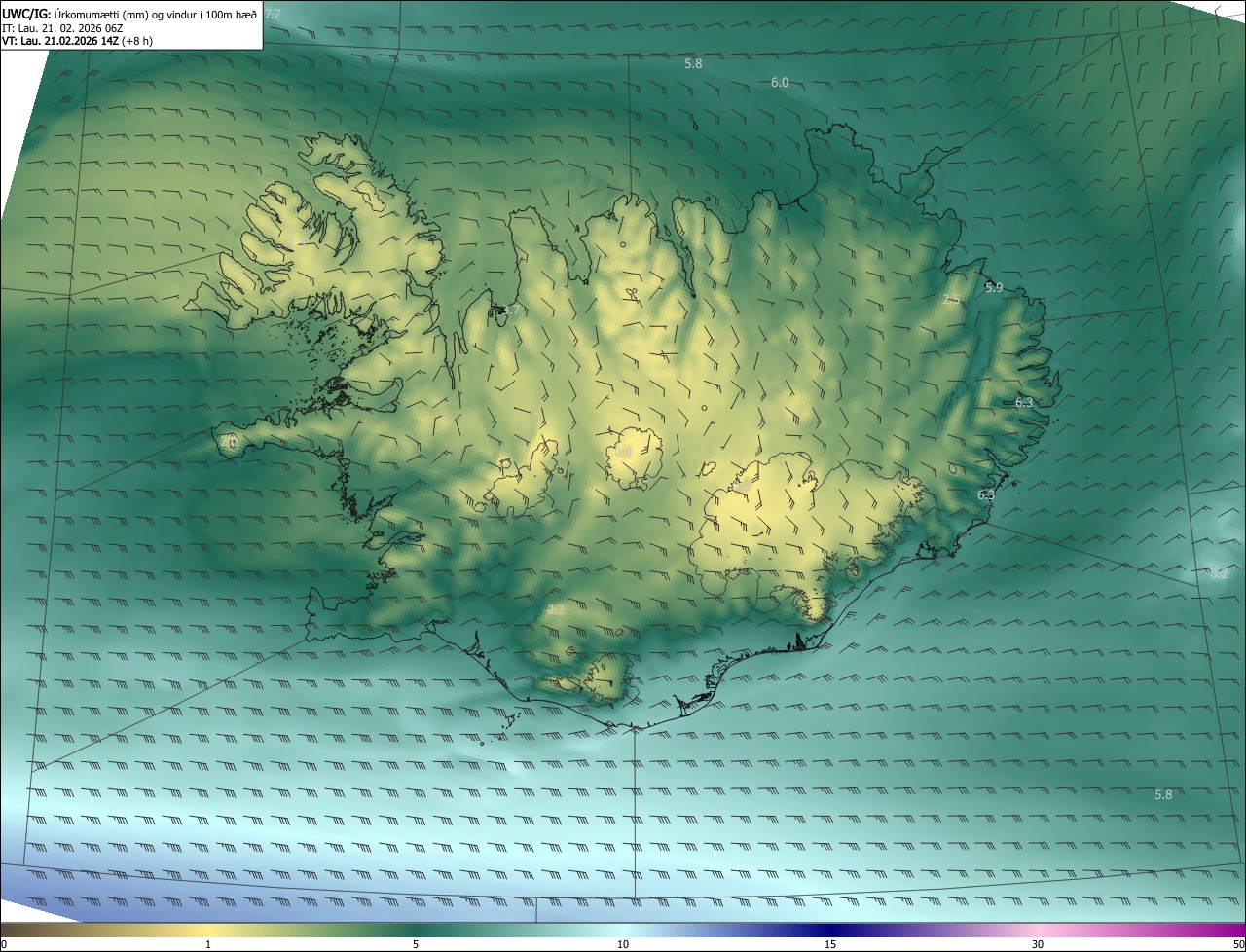Screen dimensions: 1246x952
Task: Click the "2.5" value on the map
Action: (x=952, y=300)
